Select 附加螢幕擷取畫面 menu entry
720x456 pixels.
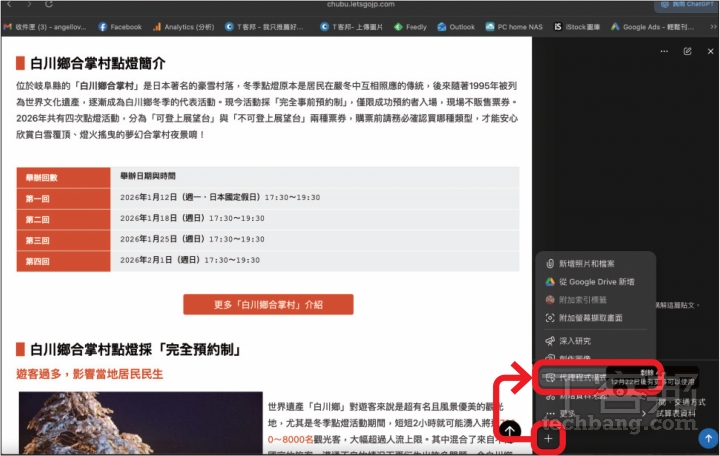coord(595,318)
